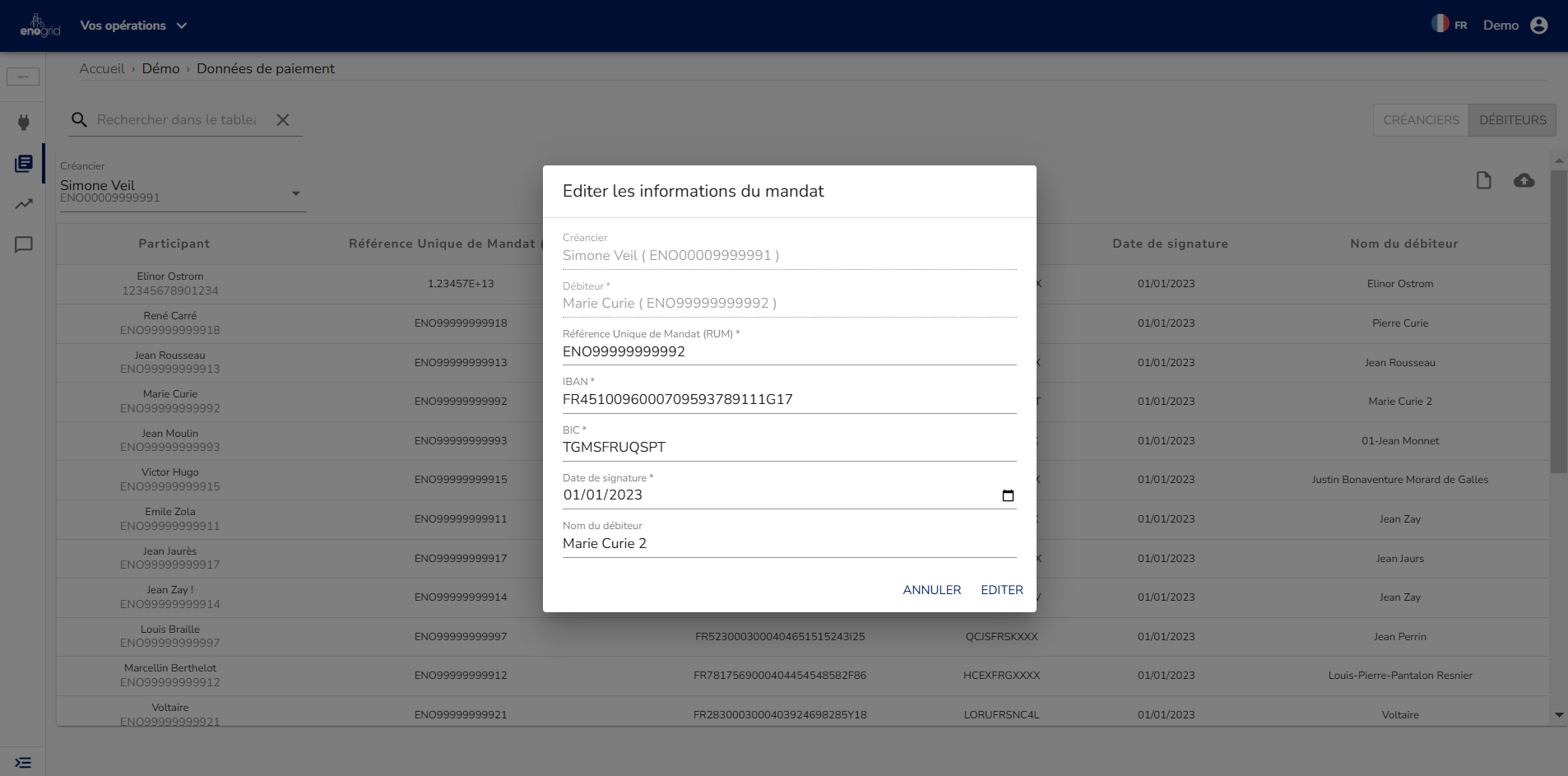Open the plug icon in sidebar
1568x776 pixels.
click(24, 123)
